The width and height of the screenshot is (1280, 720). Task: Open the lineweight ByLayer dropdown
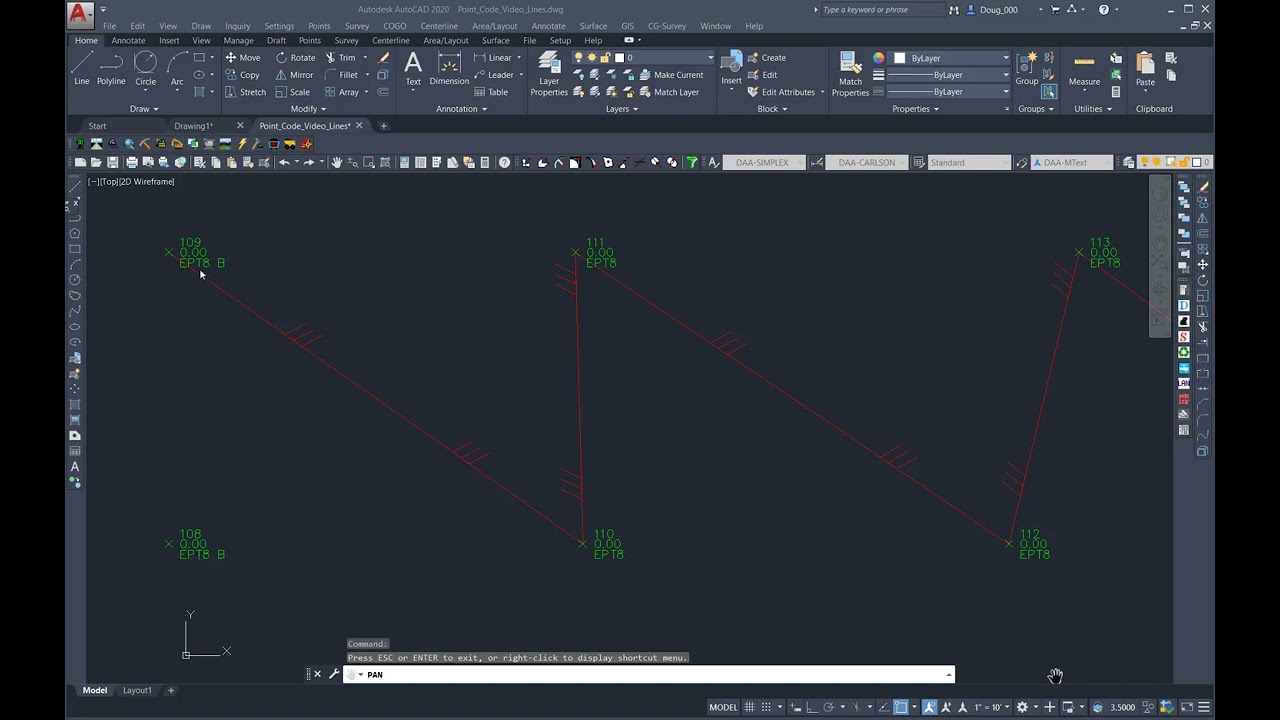tap(951, 75)
